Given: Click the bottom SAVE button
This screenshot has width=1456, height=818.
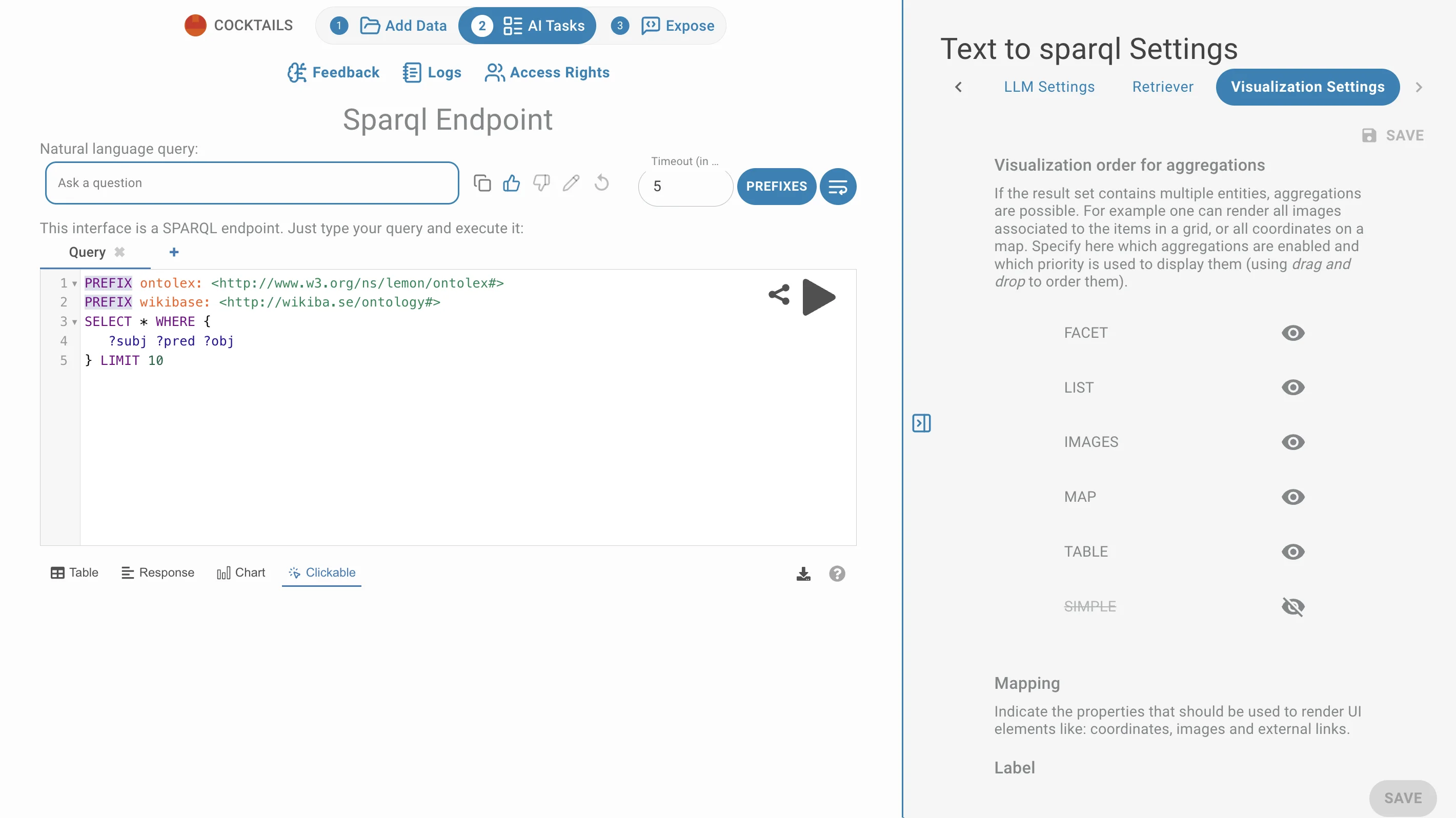Looking at the screenshot, I should pyautogui.click(x=1402, y=798).
